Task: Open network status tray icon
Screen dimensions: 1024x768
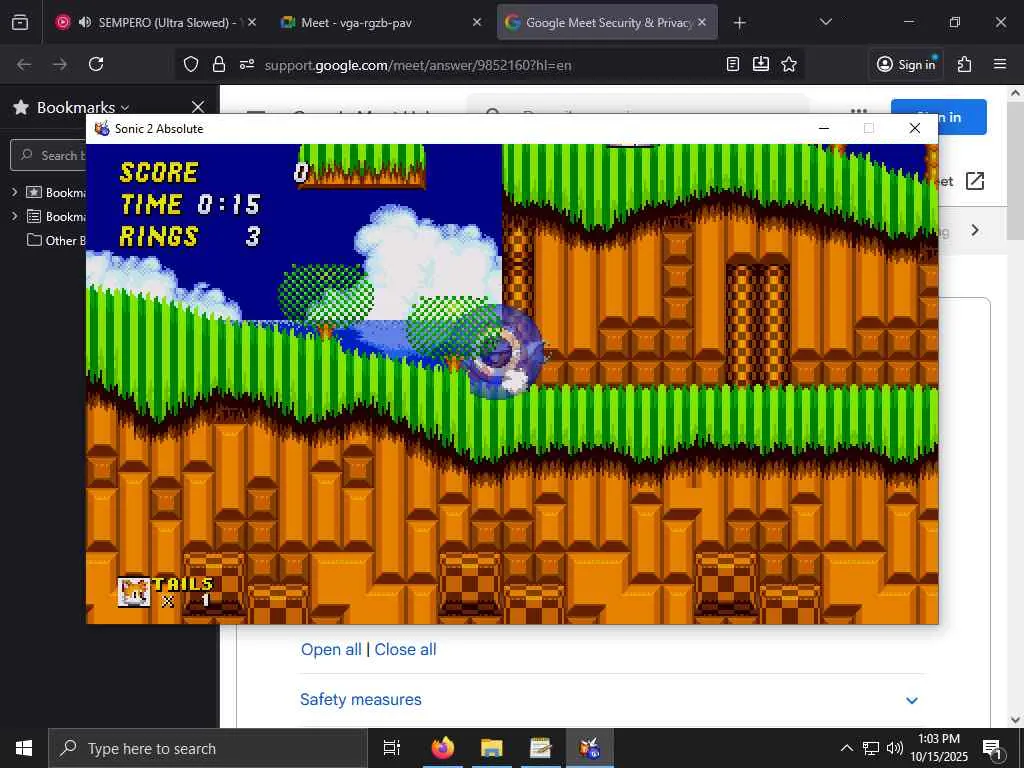Action: (871, 748)
